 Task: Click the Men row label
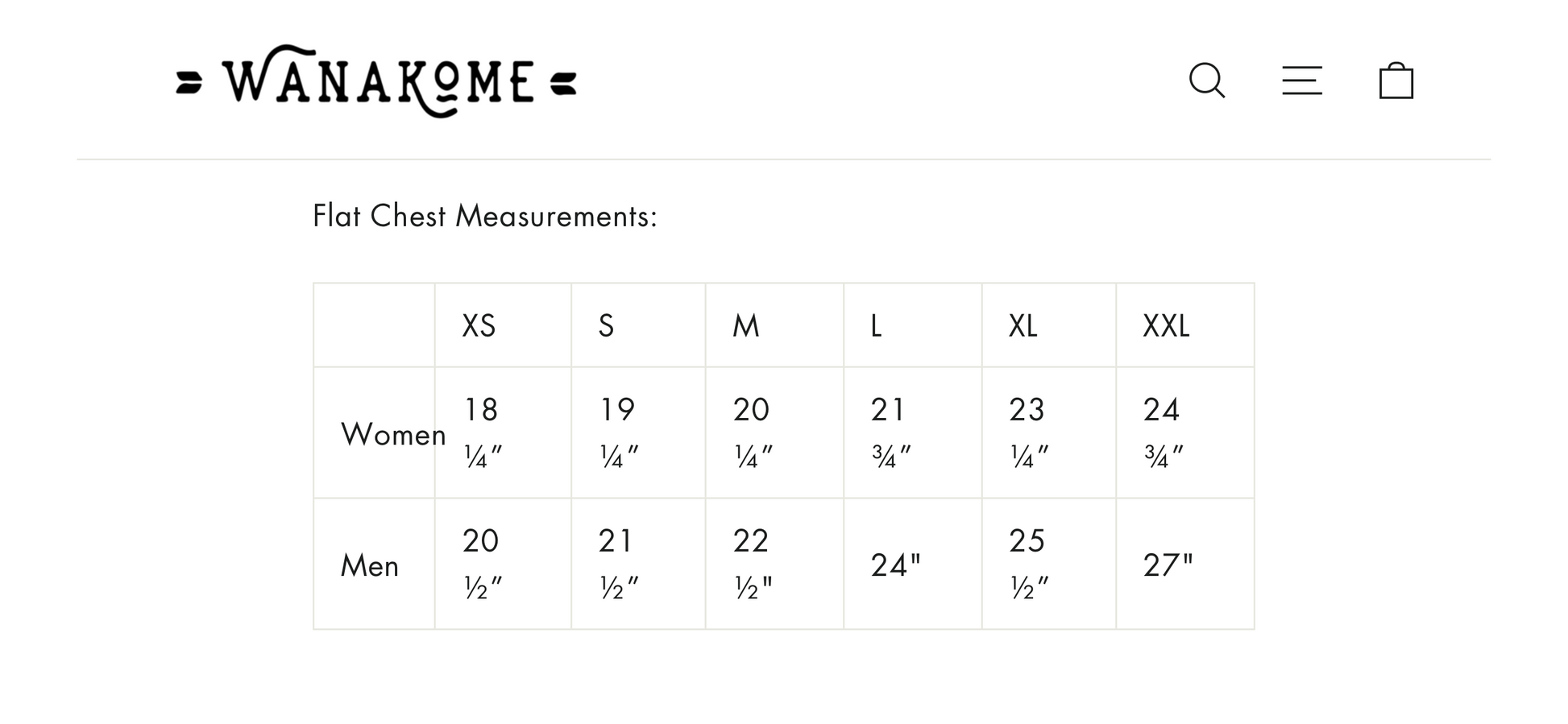(370, 565)
